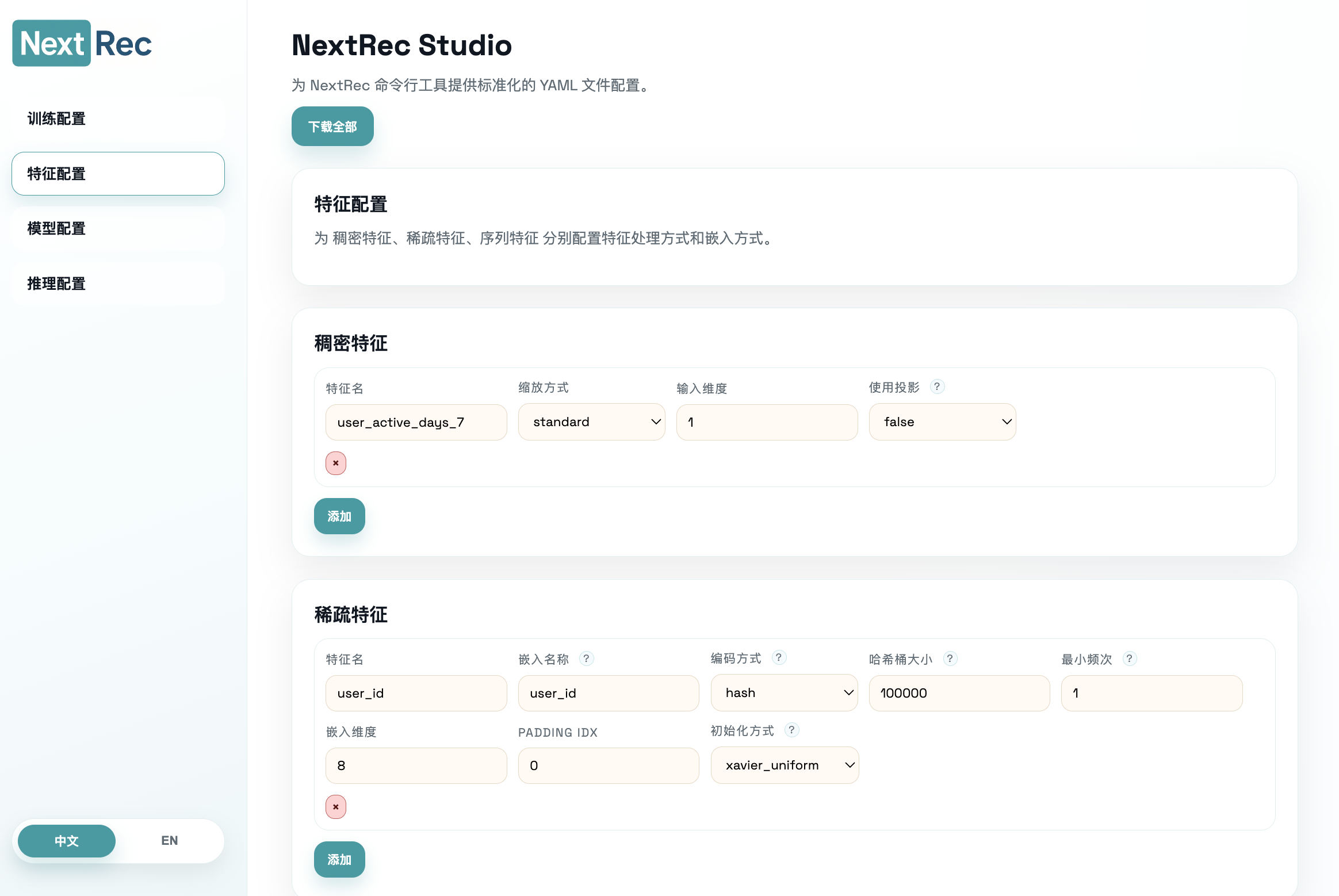This screenshot has width=1339, height=896.
Task: Open the xavier_uniform initializer dropdown
Action: 785,765
